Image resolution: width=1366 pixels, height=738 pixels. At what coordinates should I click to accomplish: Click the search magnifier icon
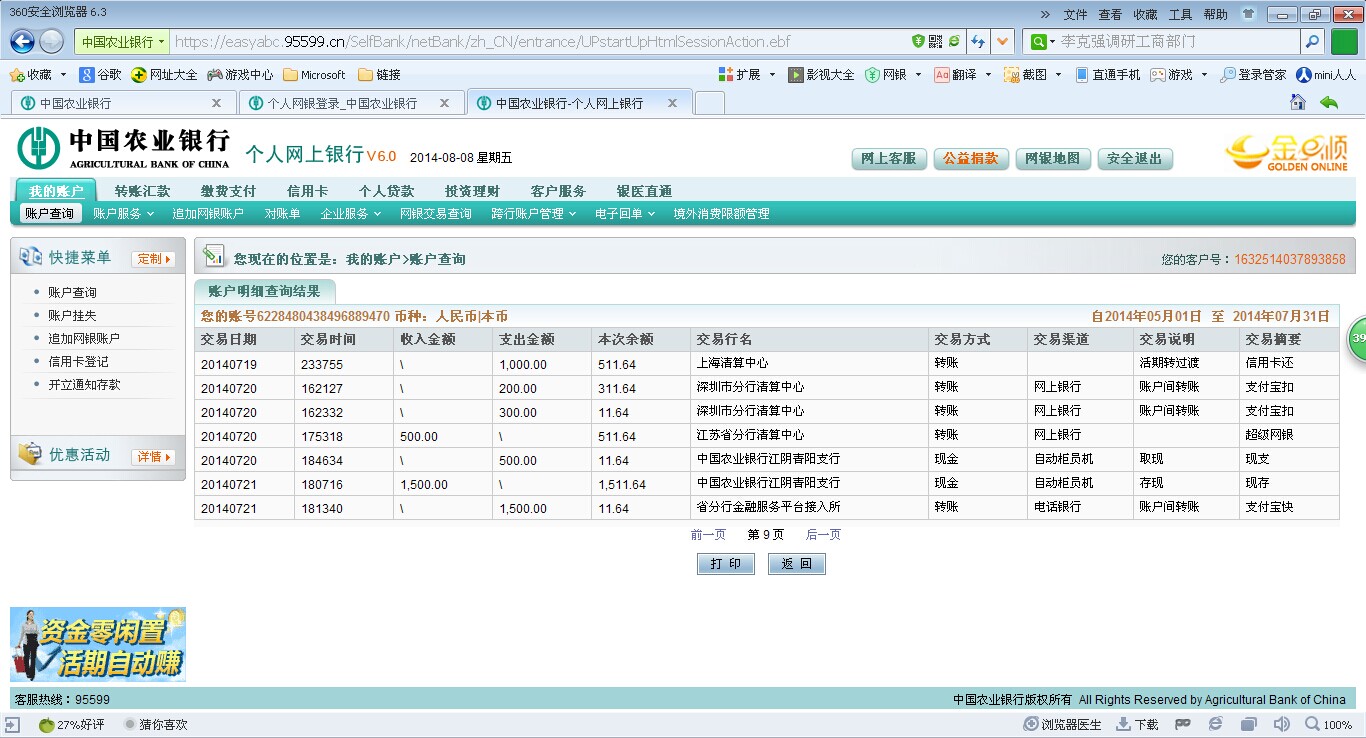1312,42
